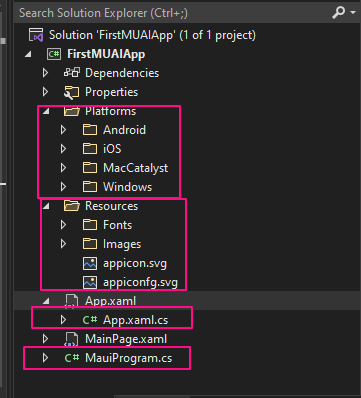Select the App.xaml.cs file

point(135,320)
